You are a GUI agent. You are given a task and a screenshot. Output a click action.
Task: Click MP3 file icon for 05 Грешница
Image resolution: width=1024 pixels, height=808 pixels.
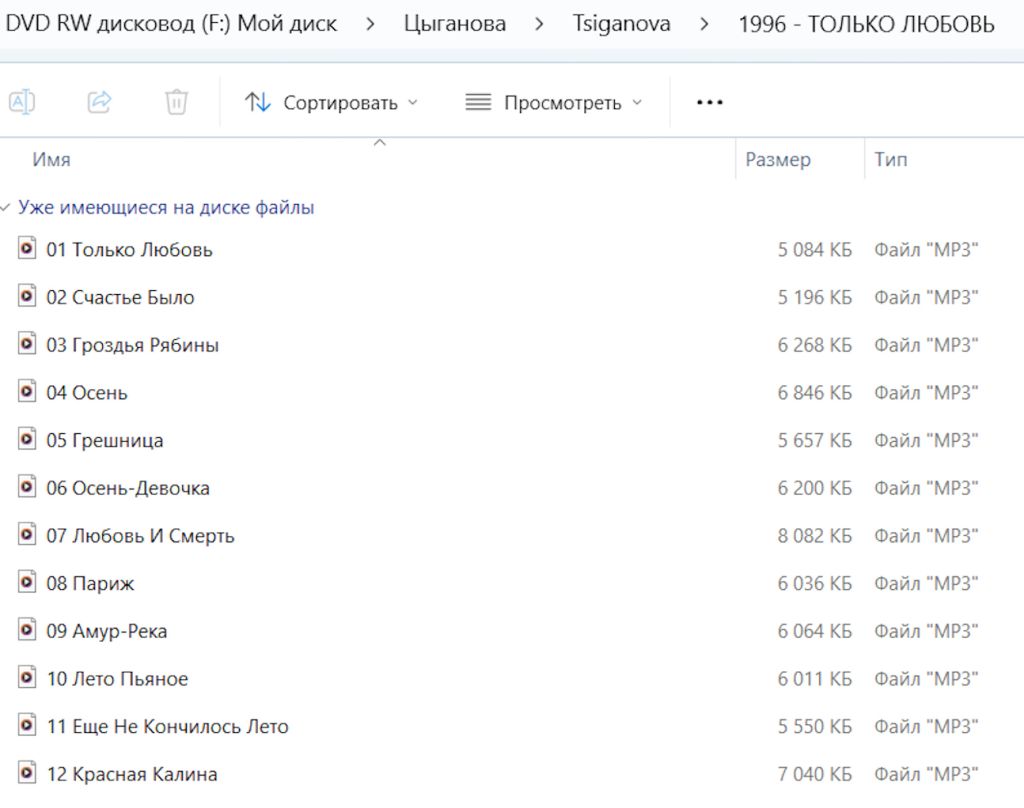click(26, 440)
